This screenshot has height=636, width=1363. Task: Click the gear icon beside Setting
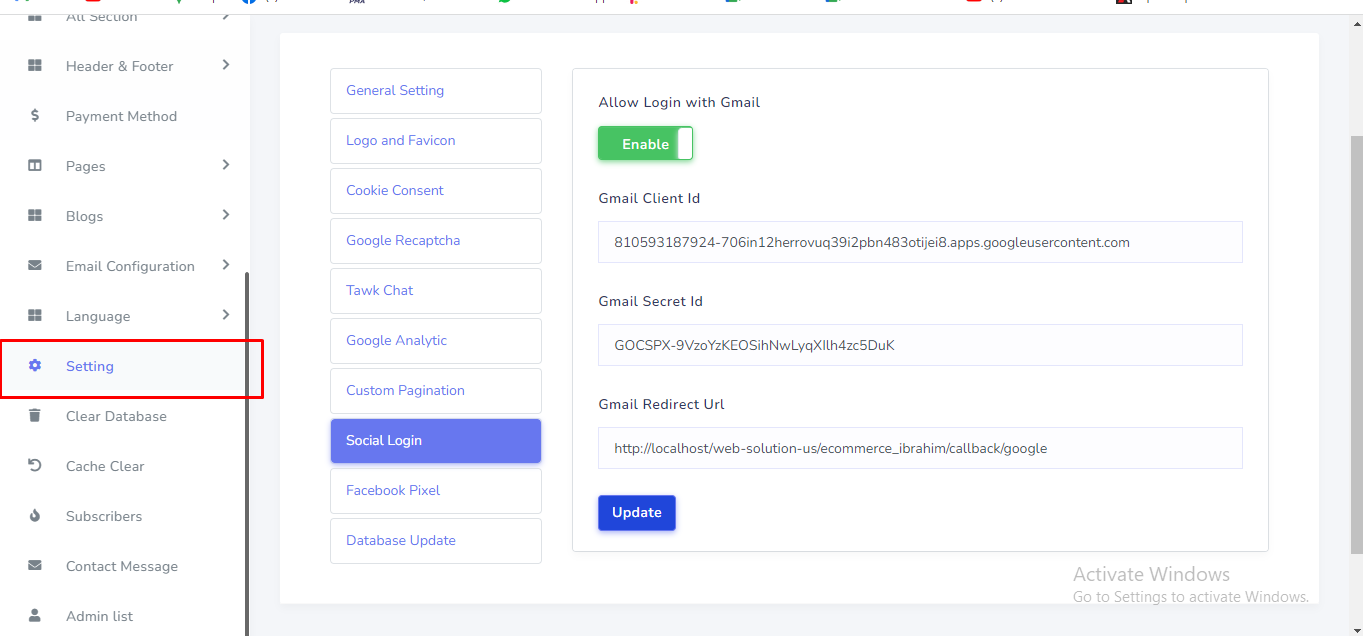tap(35, 366)
